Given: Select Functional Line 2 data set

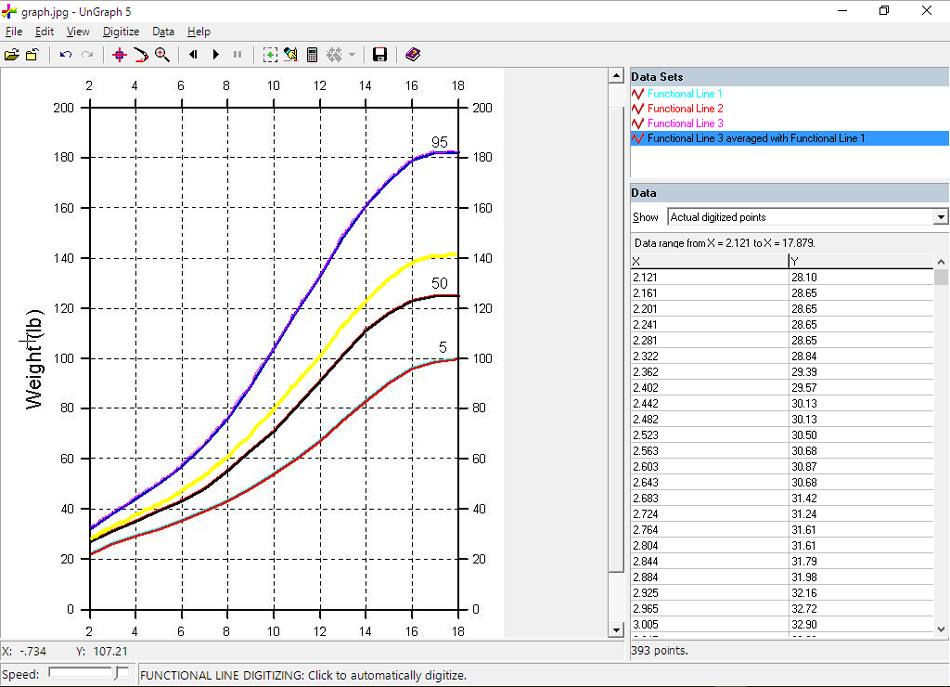Looking at the screenshot, I should (x=685, y=108).
